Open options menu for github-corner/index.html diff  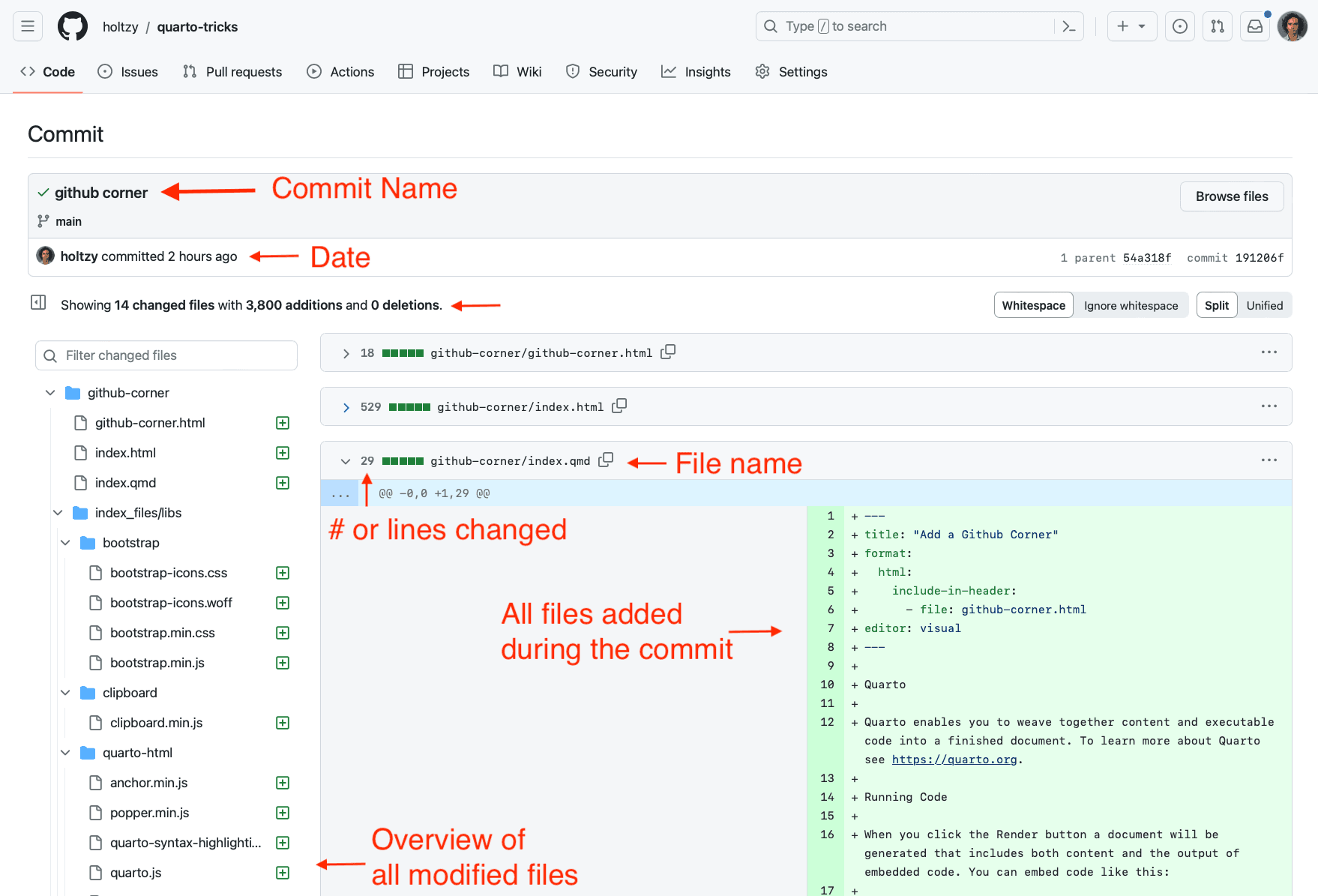coord(1269,406)
